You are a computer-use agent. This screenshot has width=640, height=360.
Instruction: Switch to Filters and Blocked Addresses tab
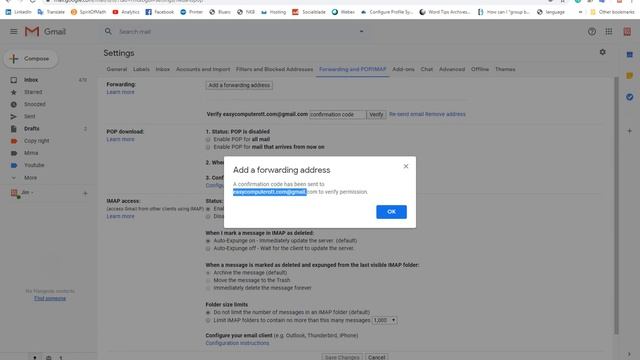pyautogui.click(x=274, y=69)
